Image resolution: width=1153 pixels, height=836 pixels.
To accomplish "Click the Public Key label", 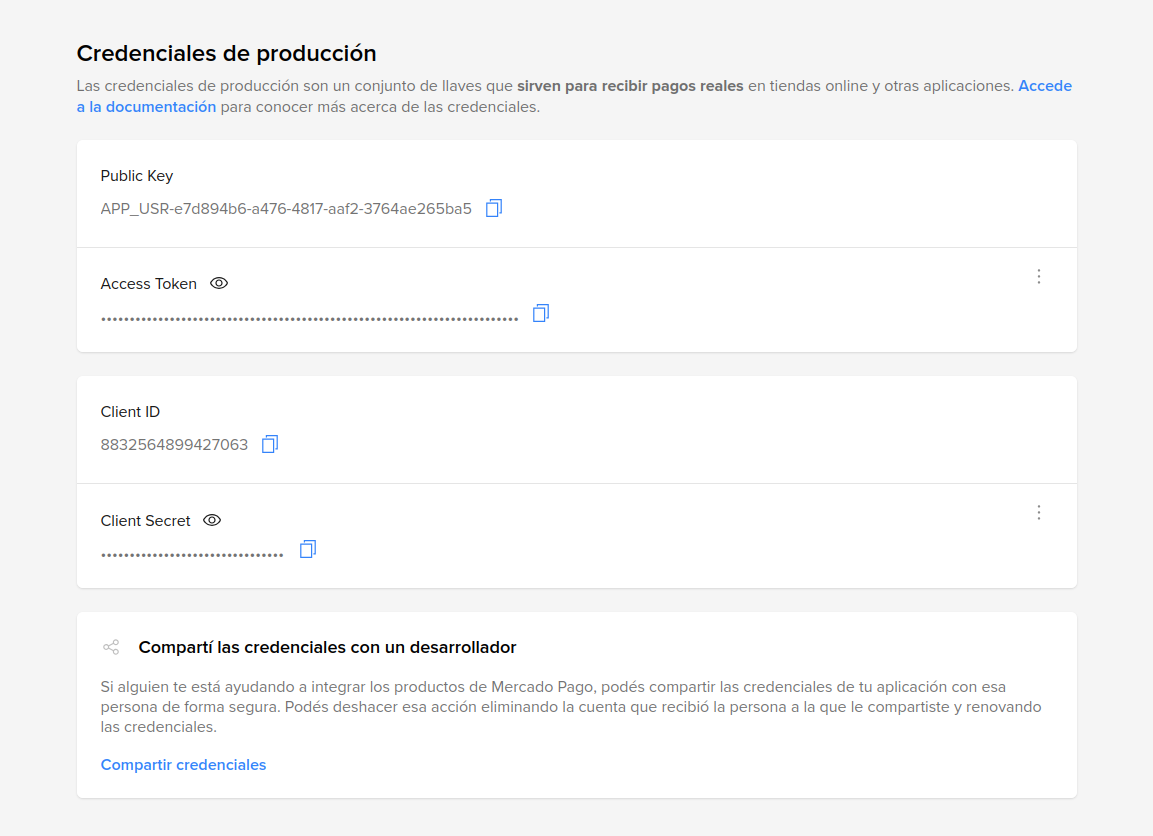I will tap(137, 176).
